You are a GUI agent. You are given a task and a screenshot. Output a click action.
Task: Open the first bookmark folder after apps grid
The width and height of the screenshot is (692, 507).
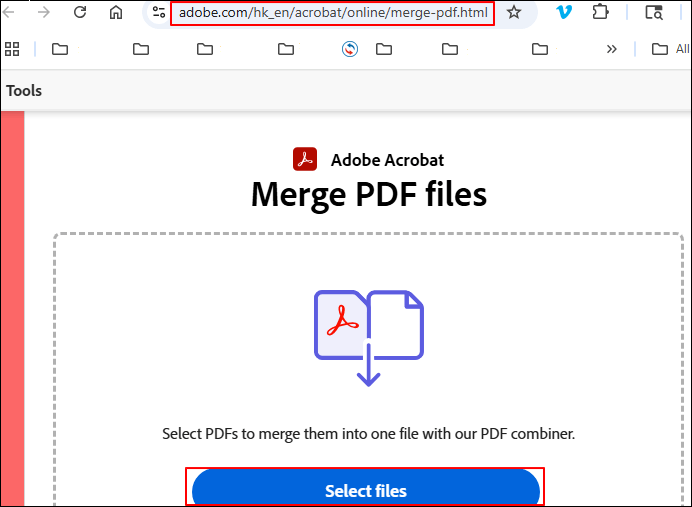click(60, 49)
